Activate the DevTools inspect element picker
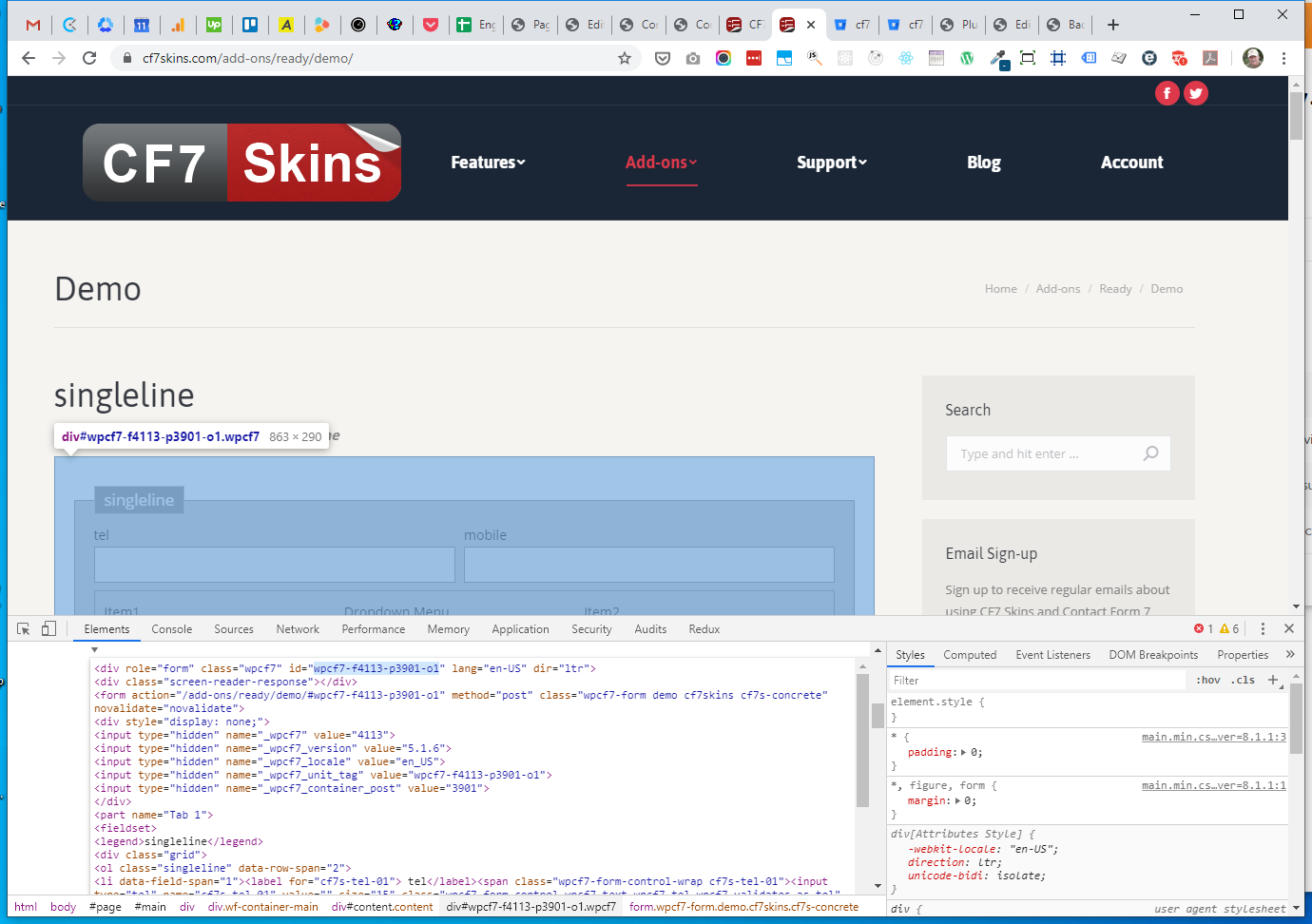The width and height of the screenshot is (1312, 924). click(x=24, y=629)
